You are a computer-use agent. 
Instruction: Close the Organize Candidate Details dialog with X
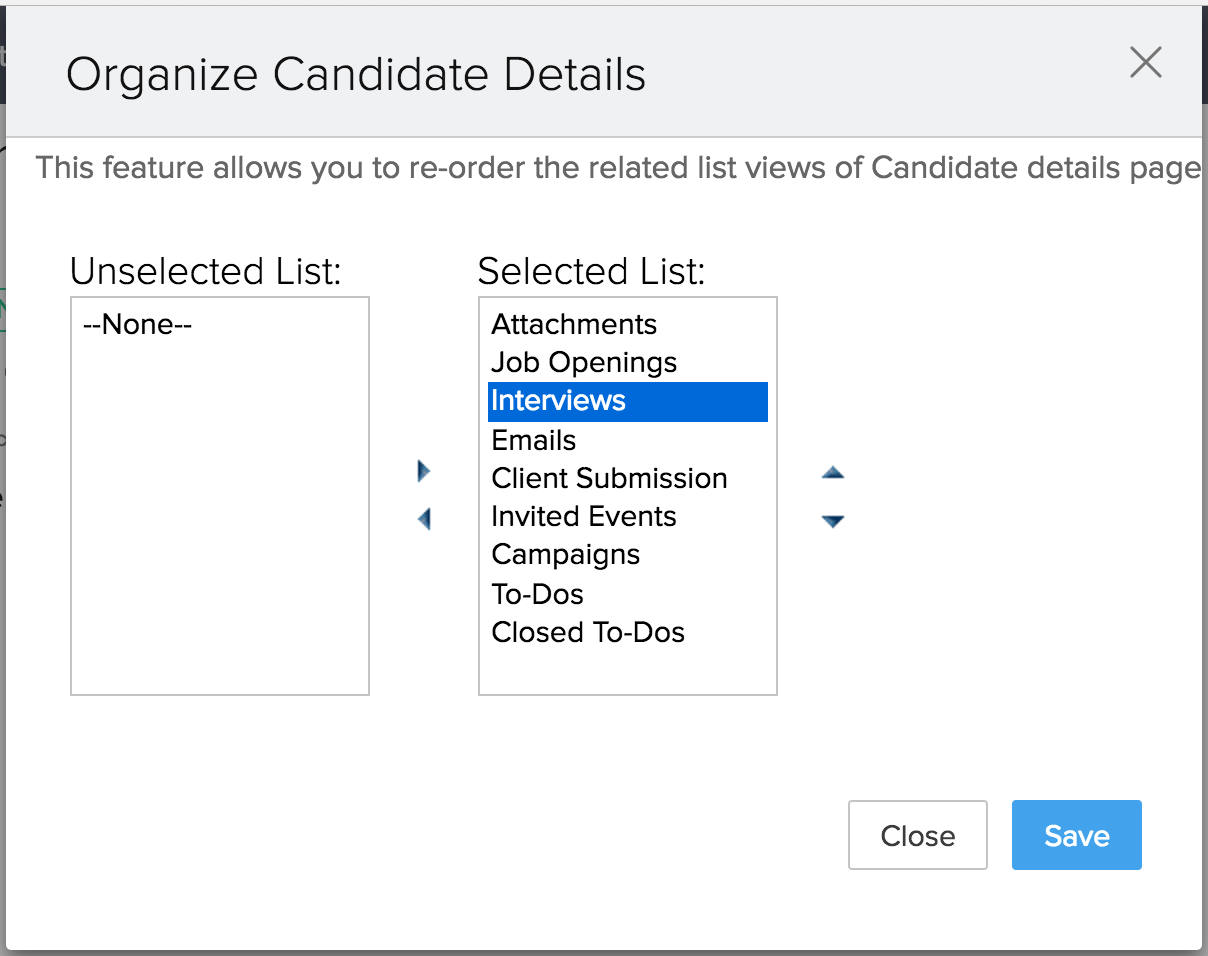tap(1145, 63)
